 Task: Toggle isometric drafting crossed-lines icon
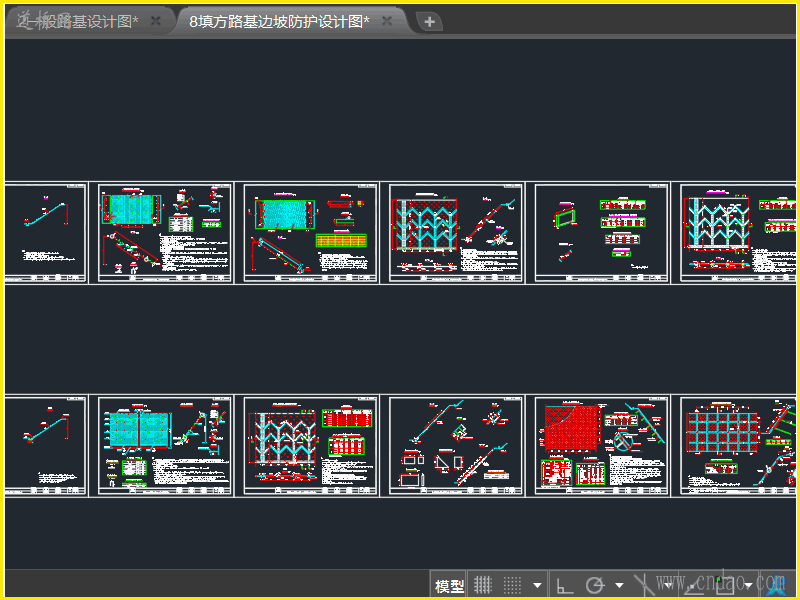[x=644, y=585]
